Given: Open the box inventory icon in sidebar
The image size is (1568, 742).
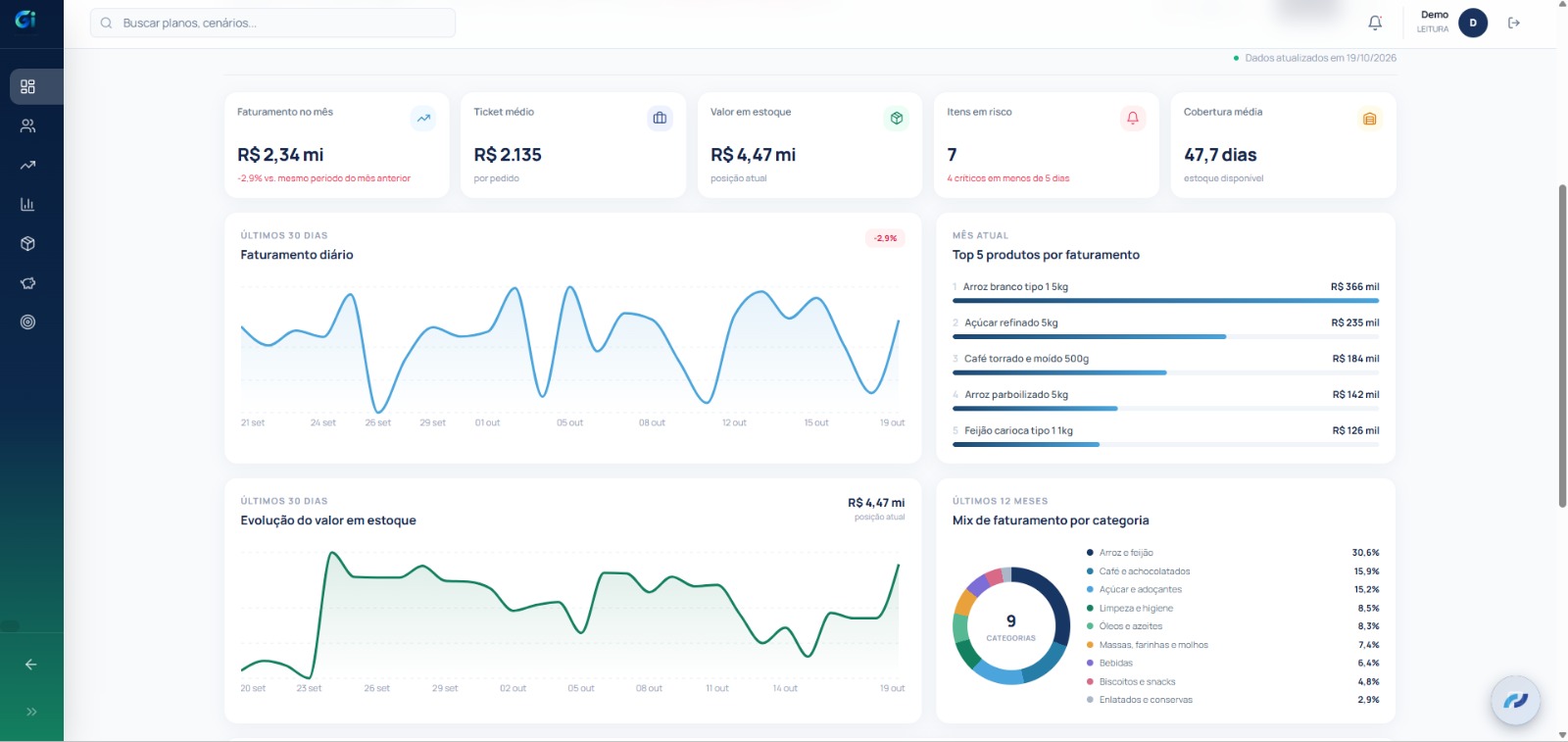Looking at the screenshot, I should [27, 243].
